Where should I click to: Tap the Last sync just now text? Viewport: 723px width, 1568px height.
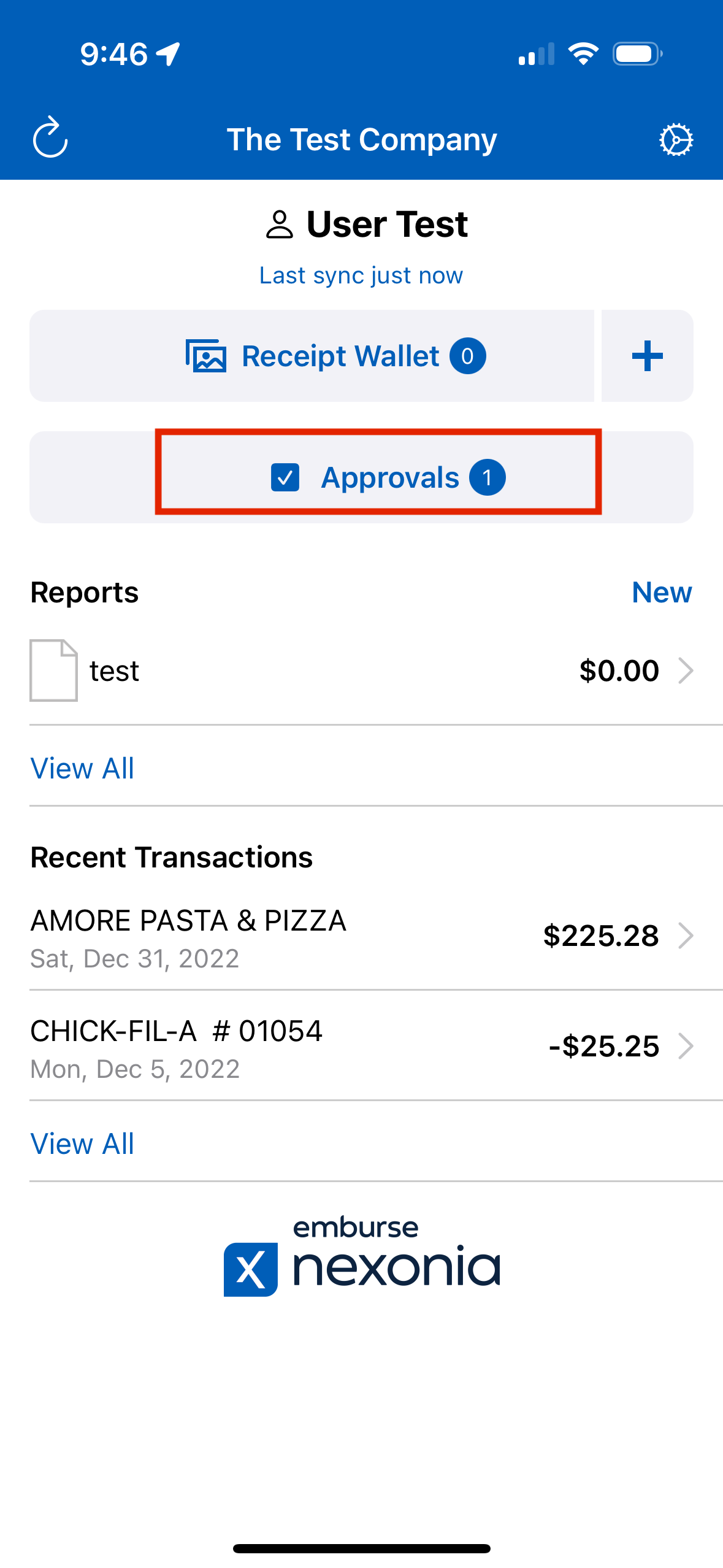[x=361, y=275]
